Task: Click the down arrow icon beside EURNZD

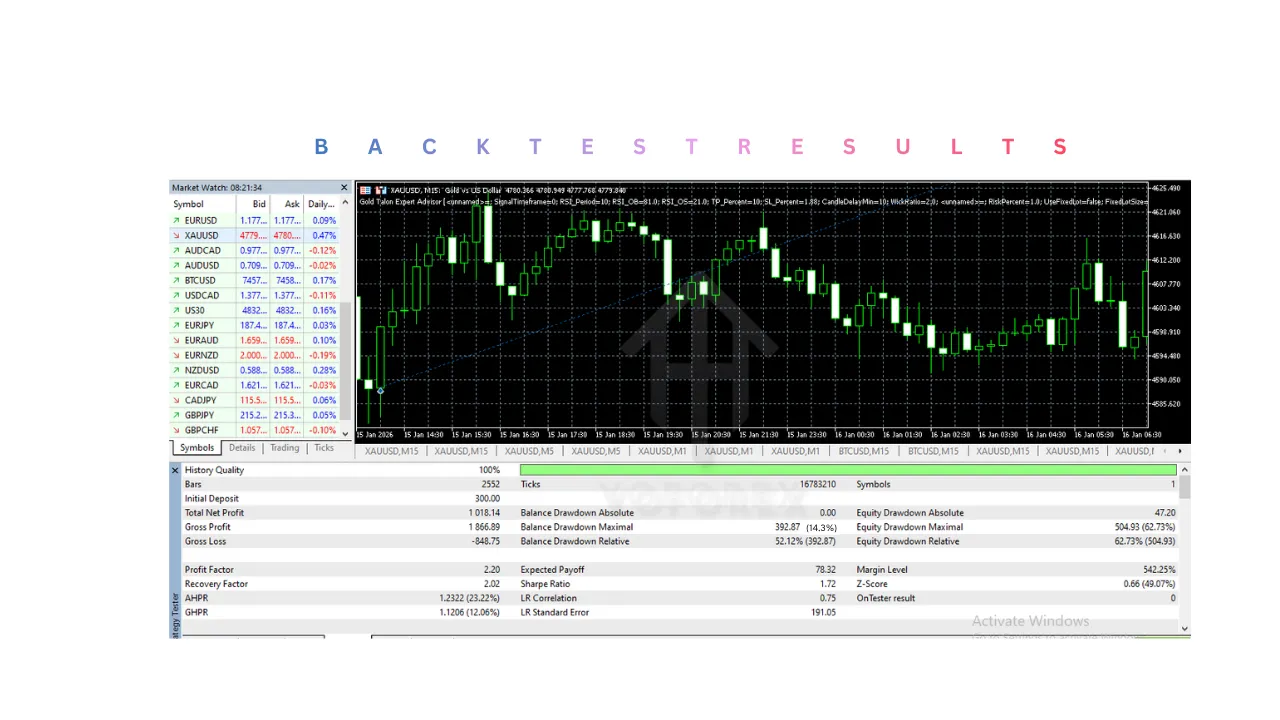Action: 177,355
